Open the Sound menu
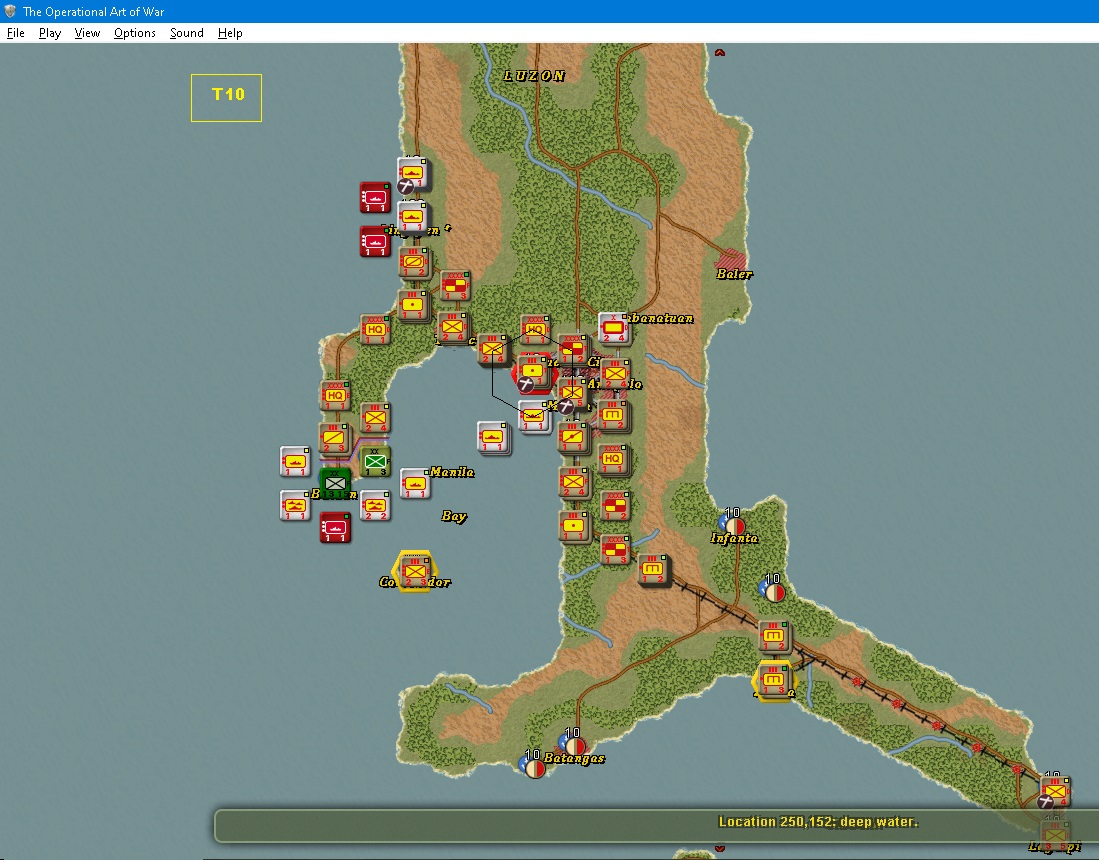The height and width of the screenshot is (860, 1099). (x=186, y=33)
